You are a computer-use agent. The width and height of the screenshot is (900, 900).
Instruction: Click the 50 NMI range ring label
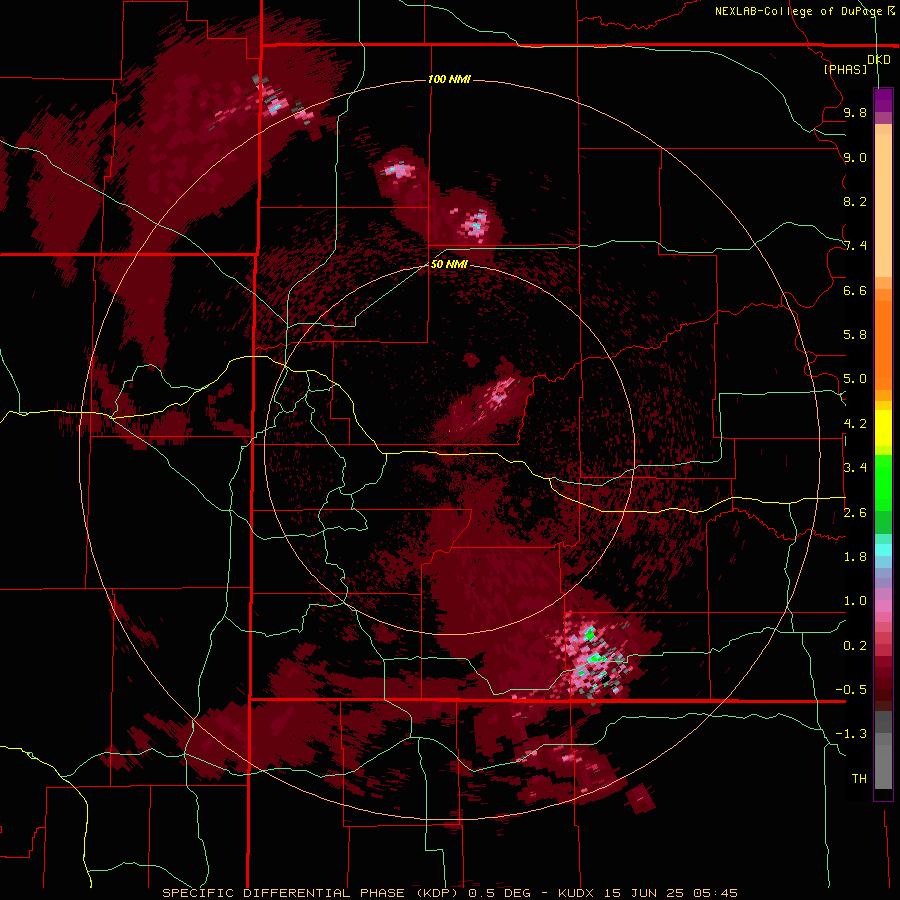pyautogui.click(x=449, y=264)
